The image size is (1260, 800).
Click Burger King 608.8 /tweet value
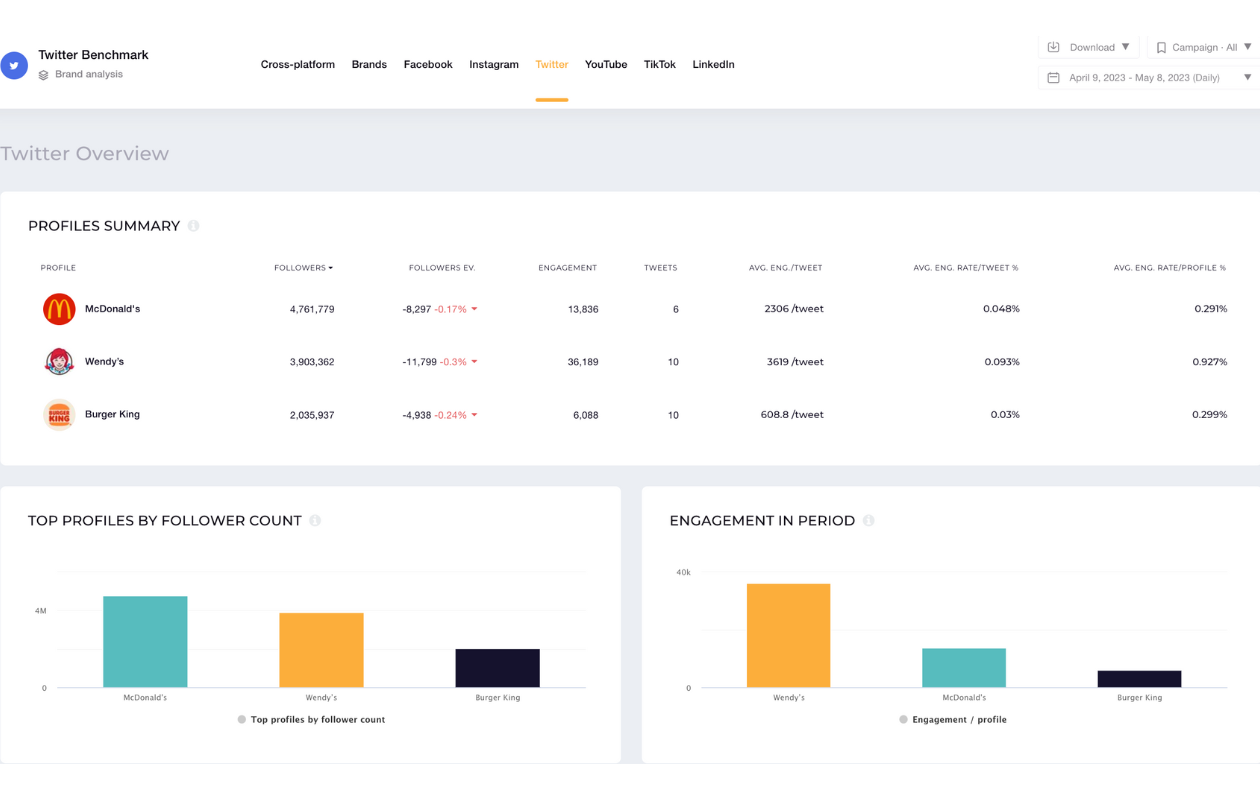[x=792, y=415]
